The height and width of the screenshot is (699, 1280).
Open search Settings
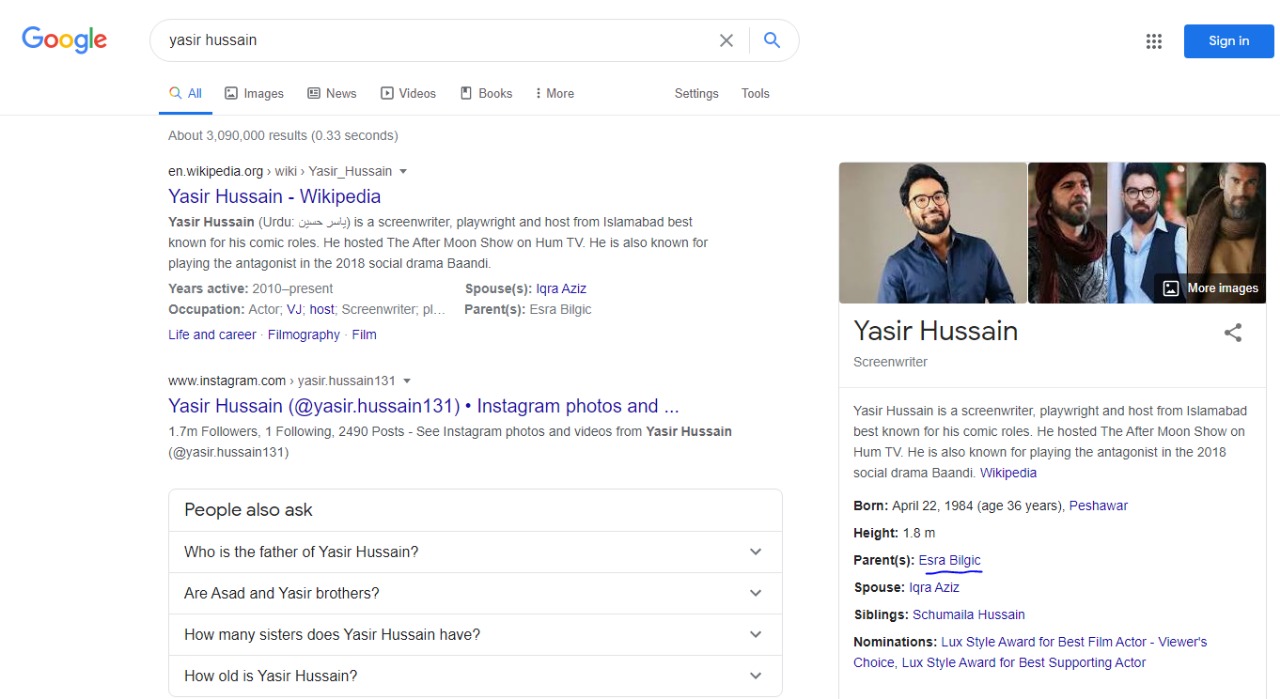696,93
